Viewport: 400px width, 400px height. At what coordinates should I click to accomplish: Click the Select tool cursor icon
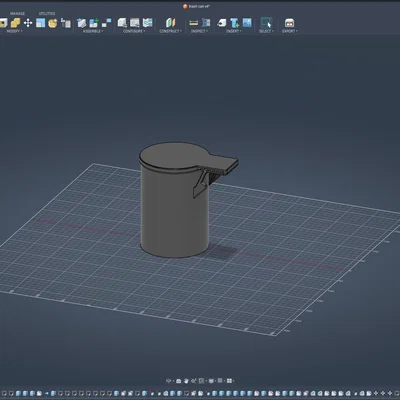pos(266,23)
